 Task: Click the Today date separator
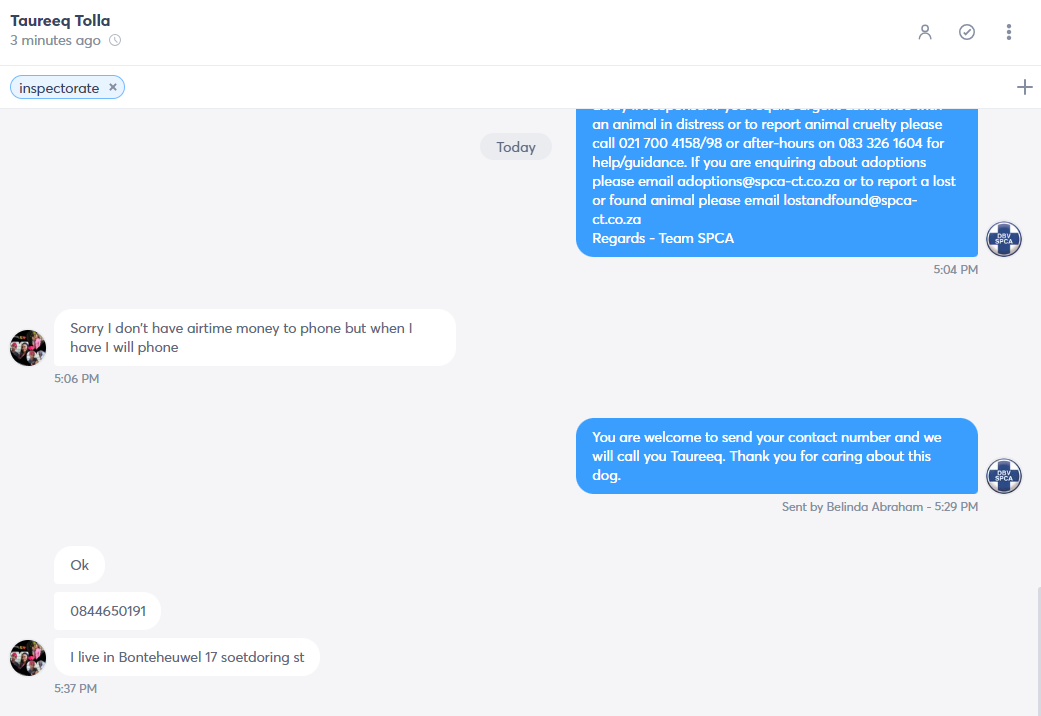click(516, 147)
